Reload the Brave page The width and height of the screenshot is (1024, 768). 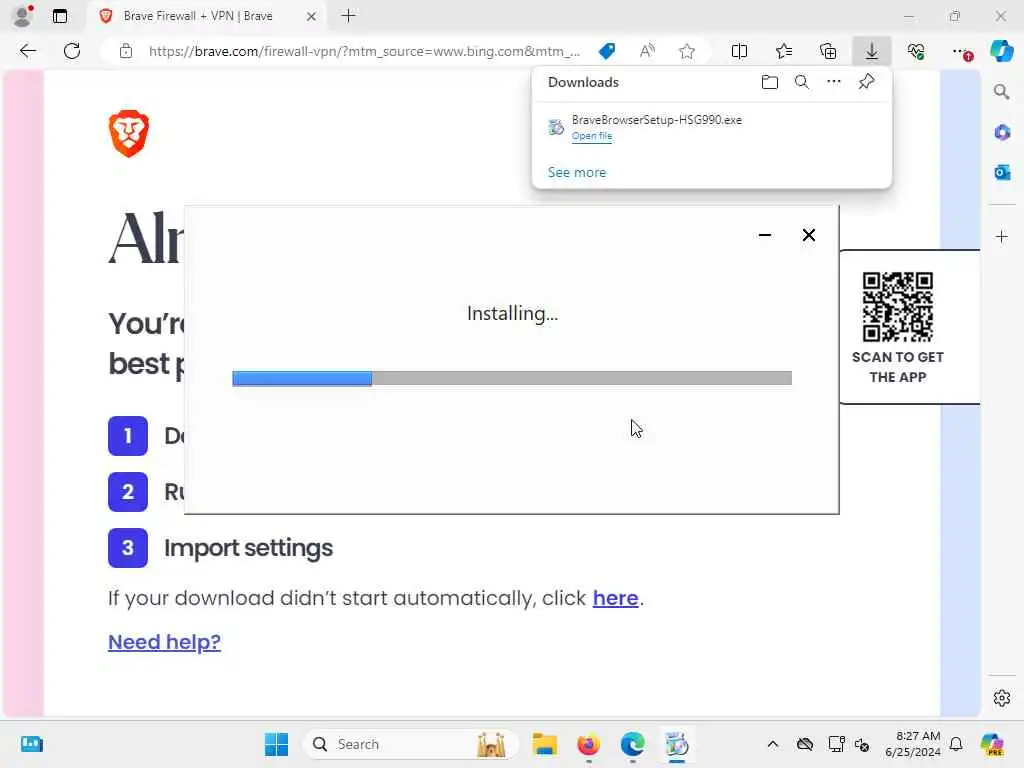click(x=72, y=51)
